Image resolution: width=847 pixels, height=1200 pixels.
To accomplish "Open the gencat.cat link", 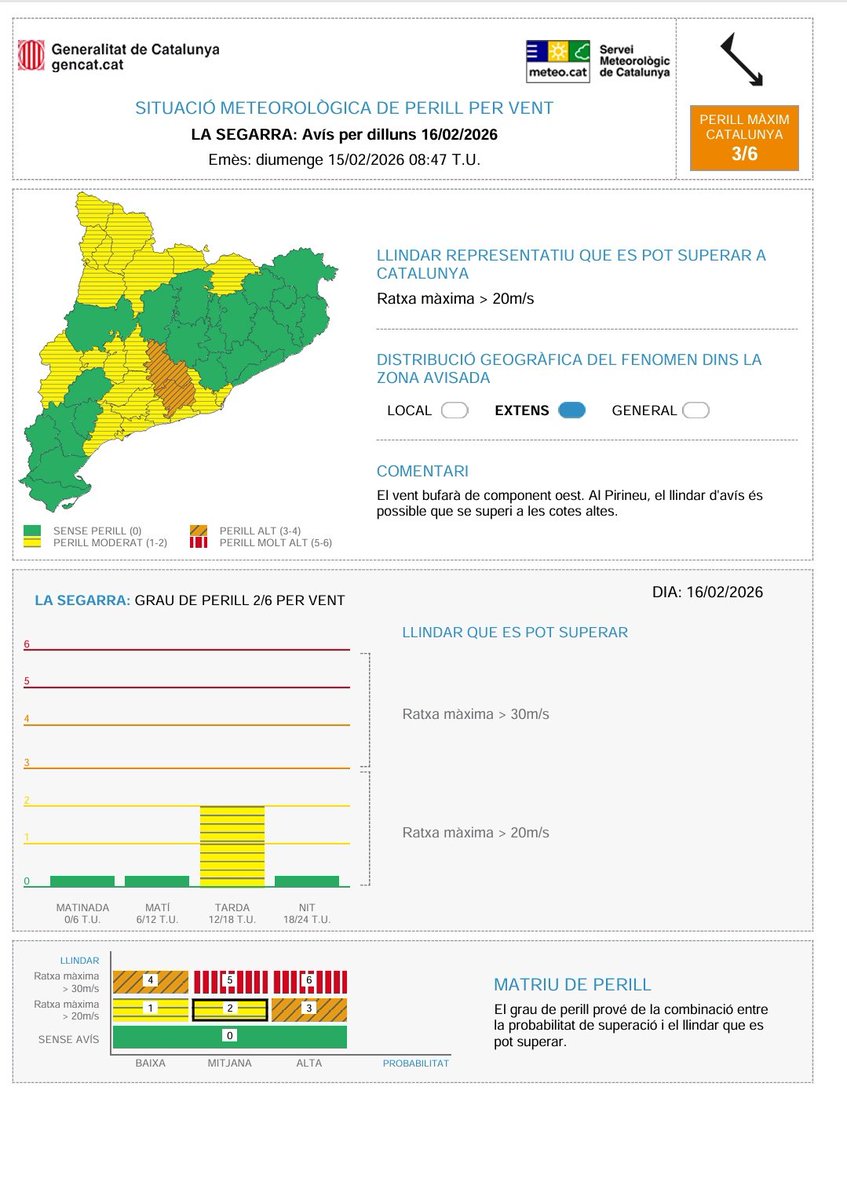I will [x=89, y=62].
